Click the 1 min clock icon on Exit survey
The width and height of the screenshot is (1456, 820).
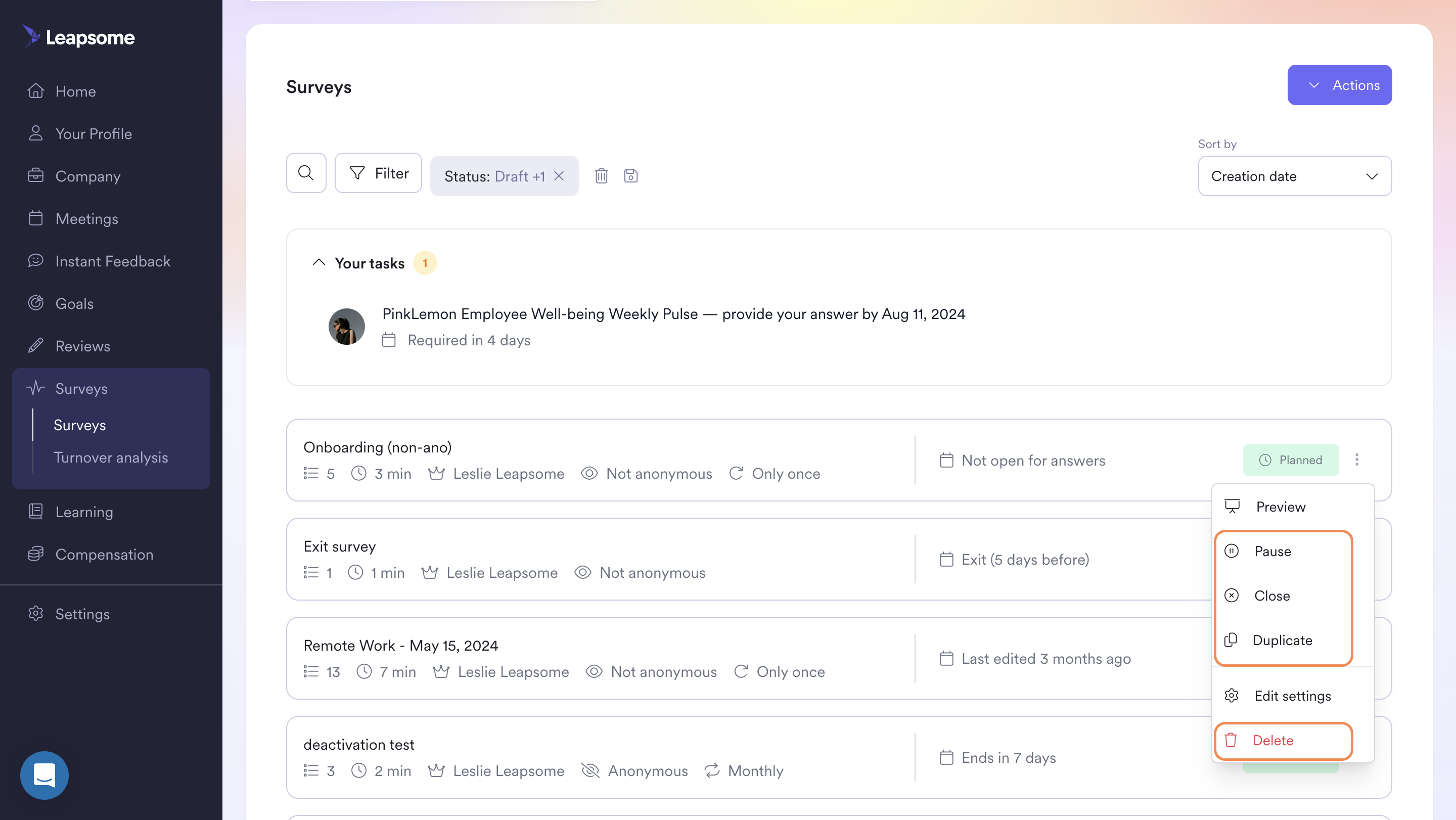tap(355, 572)
